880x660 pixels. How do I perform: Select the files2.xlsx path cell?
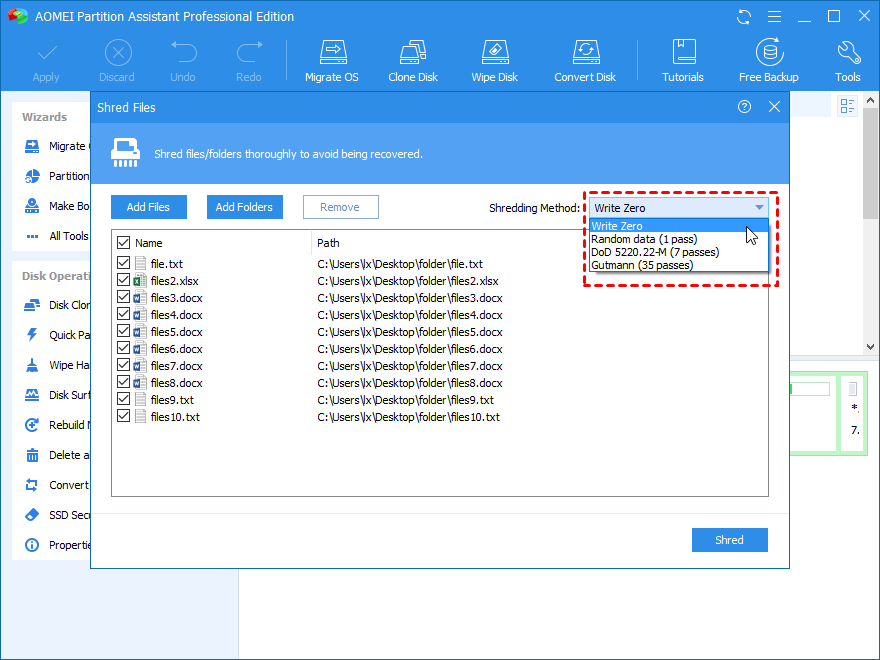408,281
